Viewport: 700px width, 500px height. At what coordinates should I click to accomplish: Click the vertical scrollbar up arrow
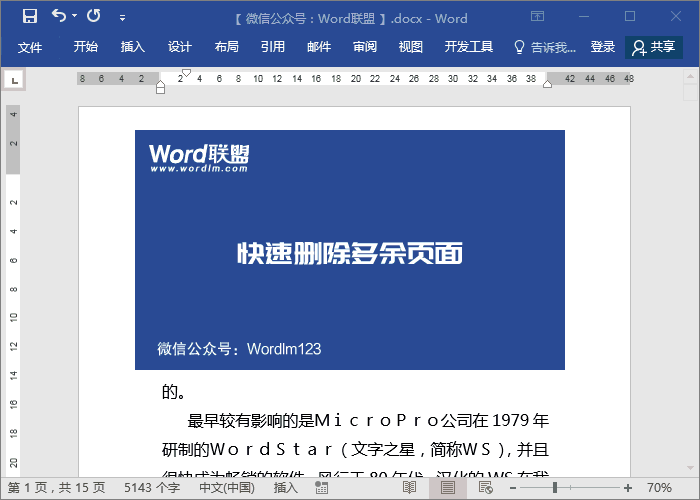(690, 77)
